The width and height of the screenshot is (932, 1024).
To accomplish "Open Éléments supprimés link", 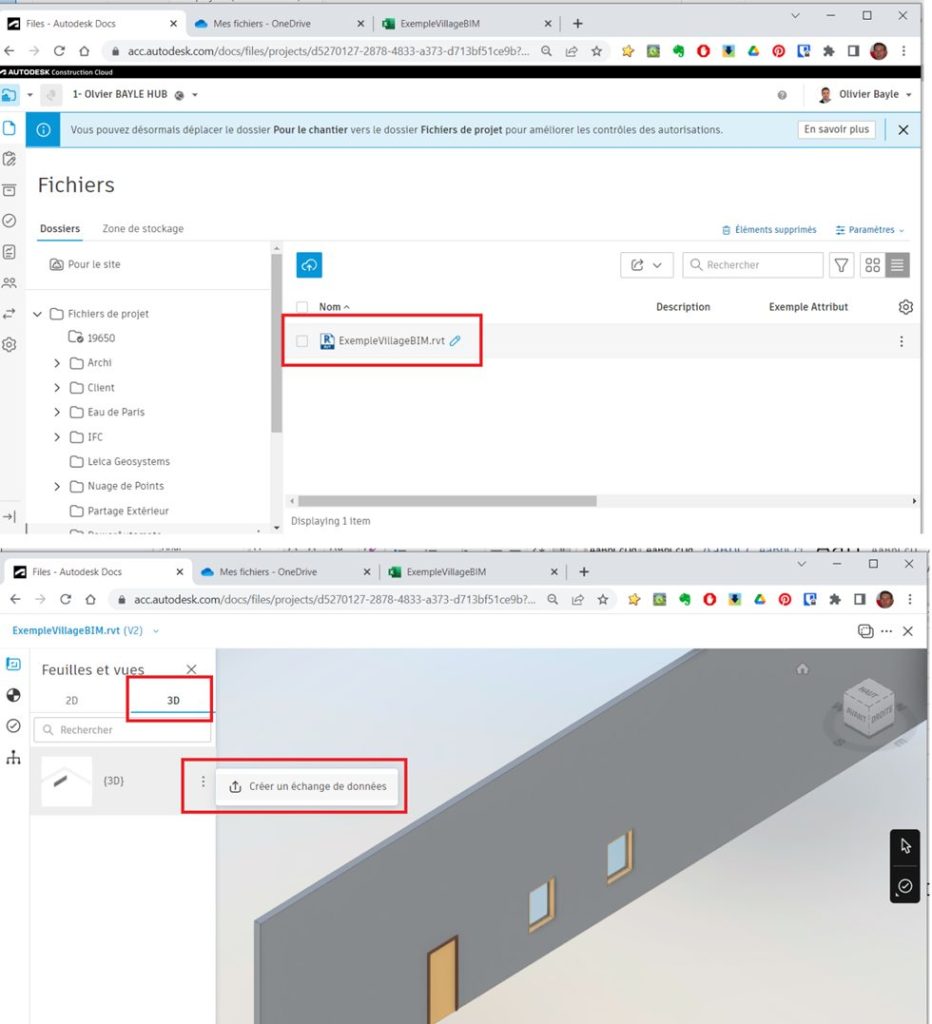I will click(769, 230).
